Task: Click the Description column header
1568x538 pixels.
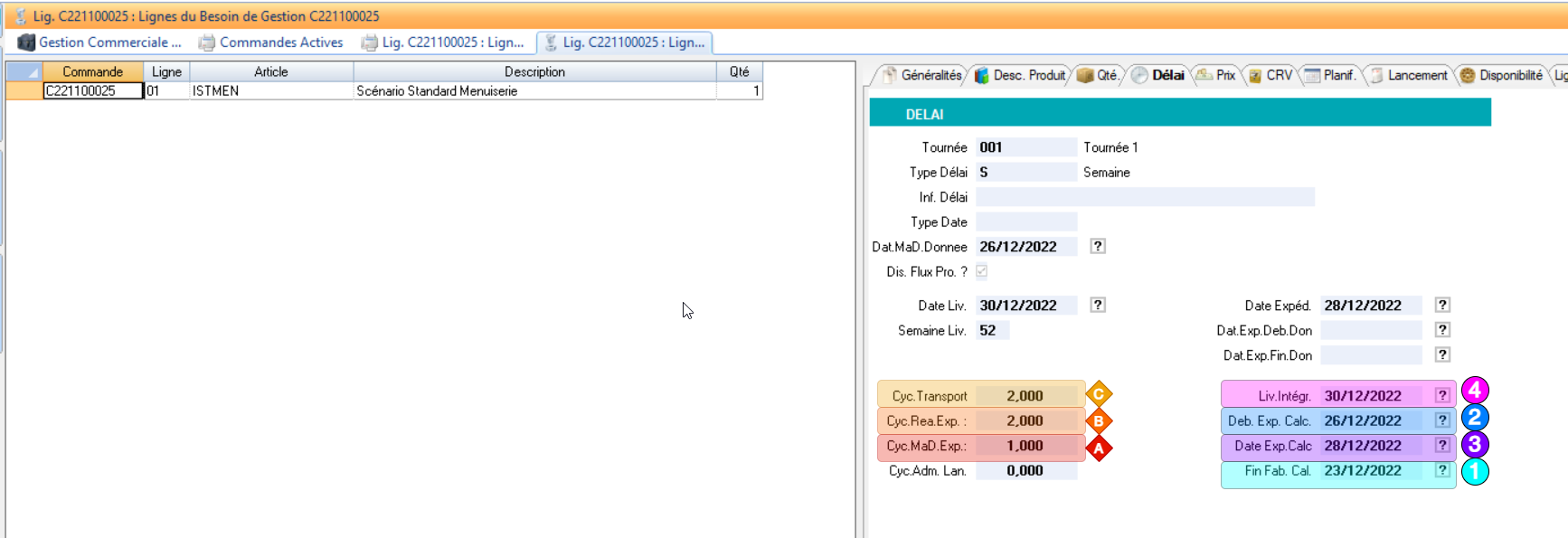Action: (534, 71)
